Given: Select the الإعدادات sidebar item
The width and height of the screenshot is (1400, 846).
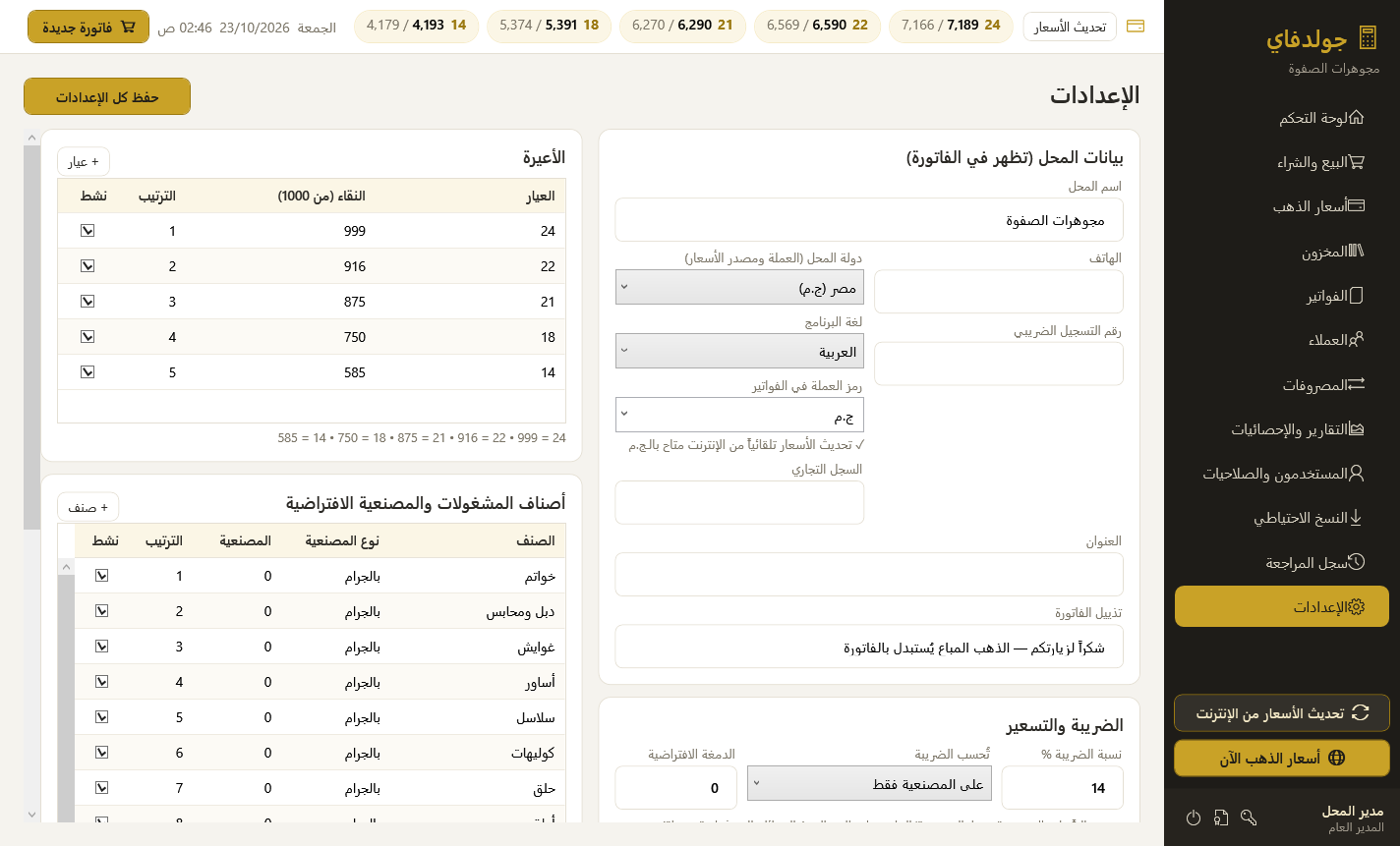Looking at the screenshot, I should click(1282, 606).
